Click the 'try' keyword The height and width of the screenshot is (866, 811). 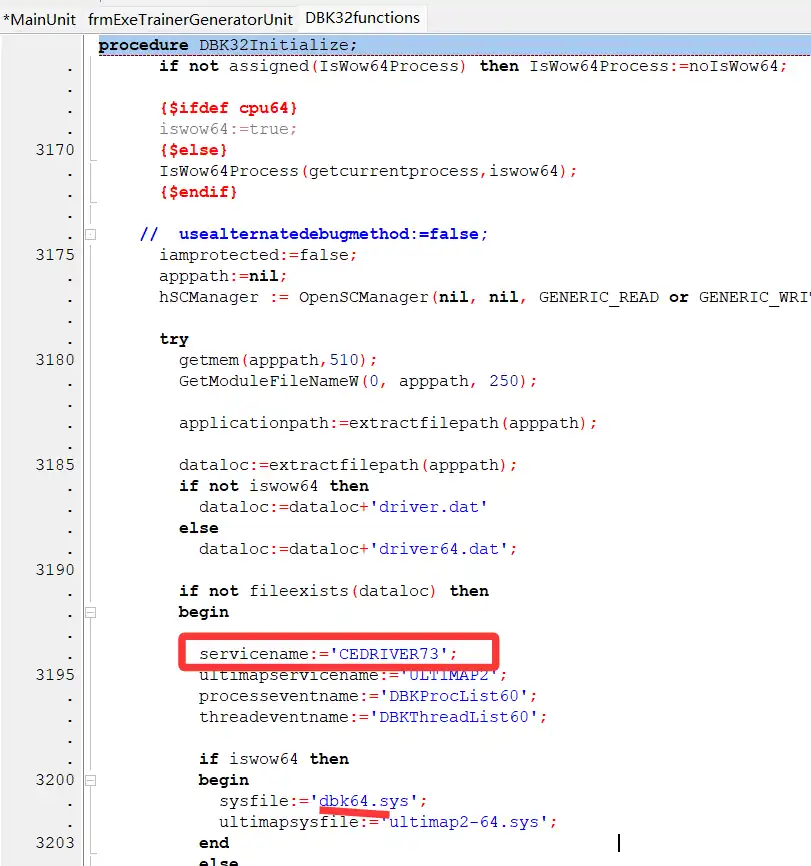click(x=174, y=339)
